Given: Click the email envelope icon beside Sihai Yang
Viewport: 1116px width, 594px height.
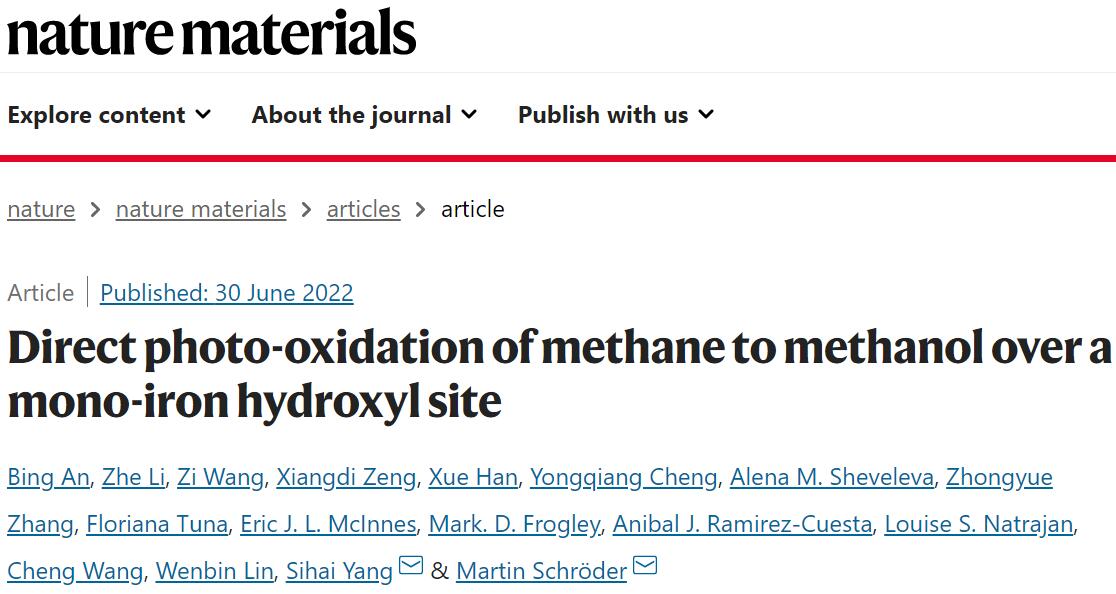Looking at the screenshot, I should (x=411, y=566).
